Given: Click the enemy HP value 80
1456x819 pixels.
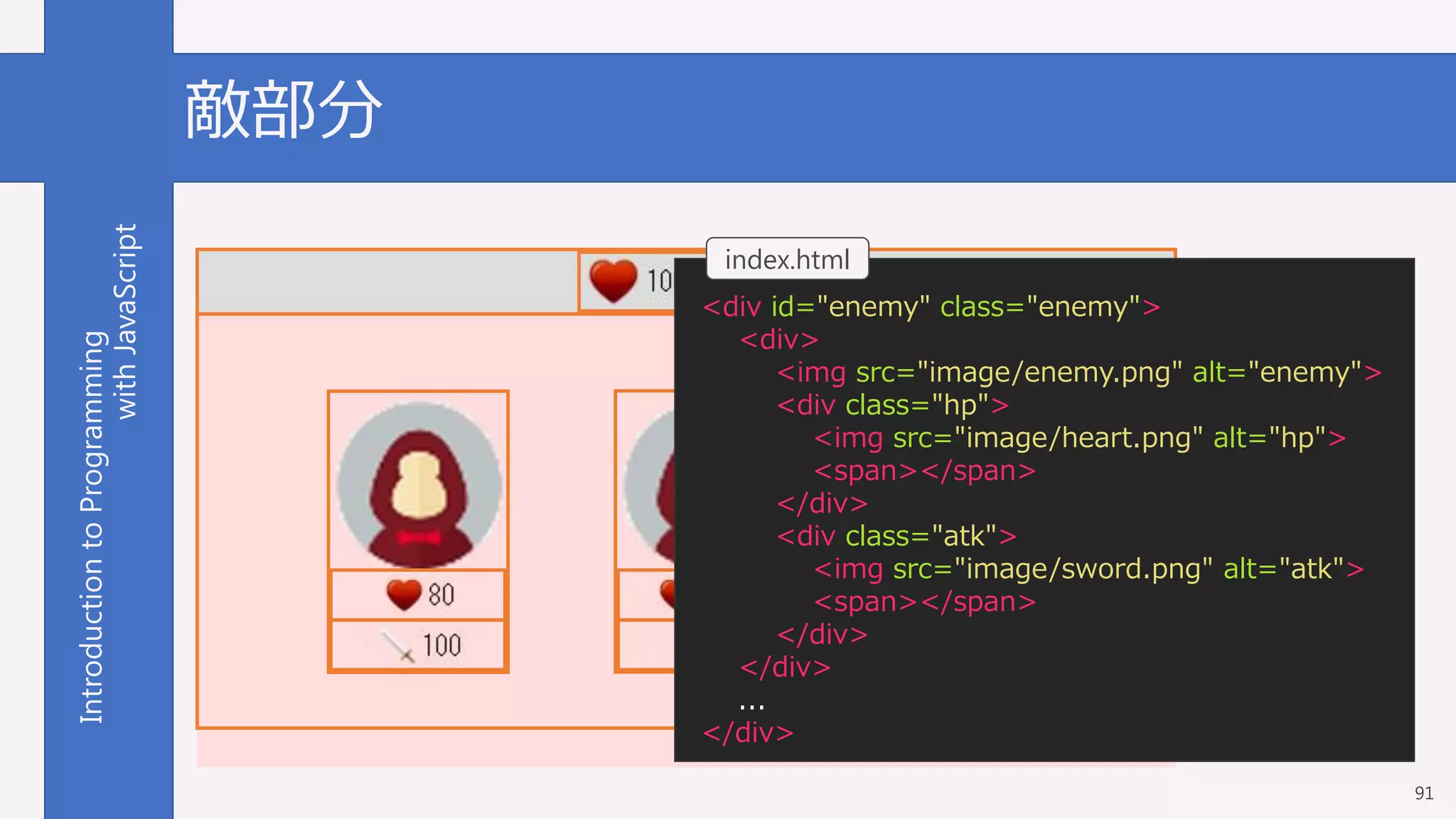Looking at the screenshot, I should coord(441,594).
